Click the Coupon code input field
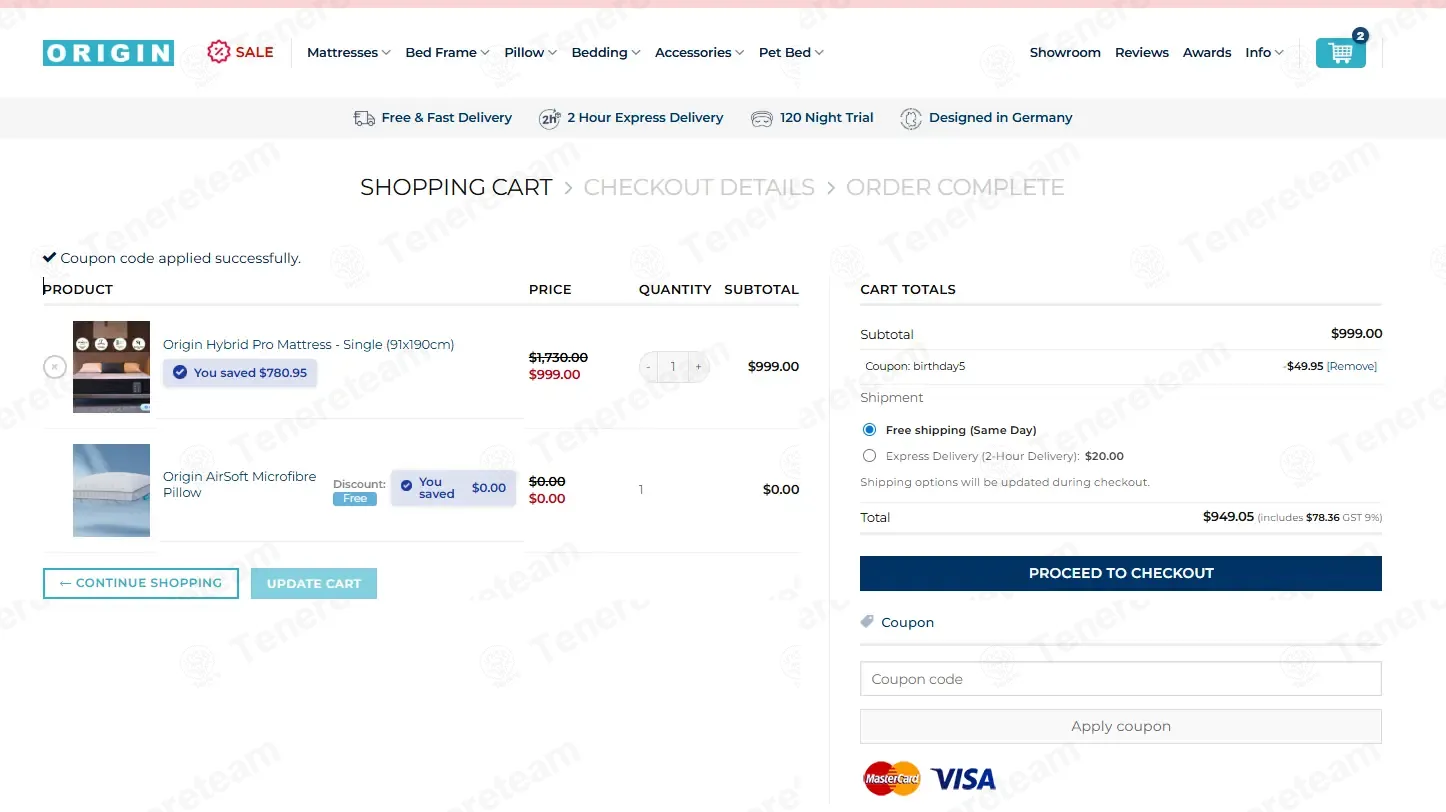 coord(1121,679)
